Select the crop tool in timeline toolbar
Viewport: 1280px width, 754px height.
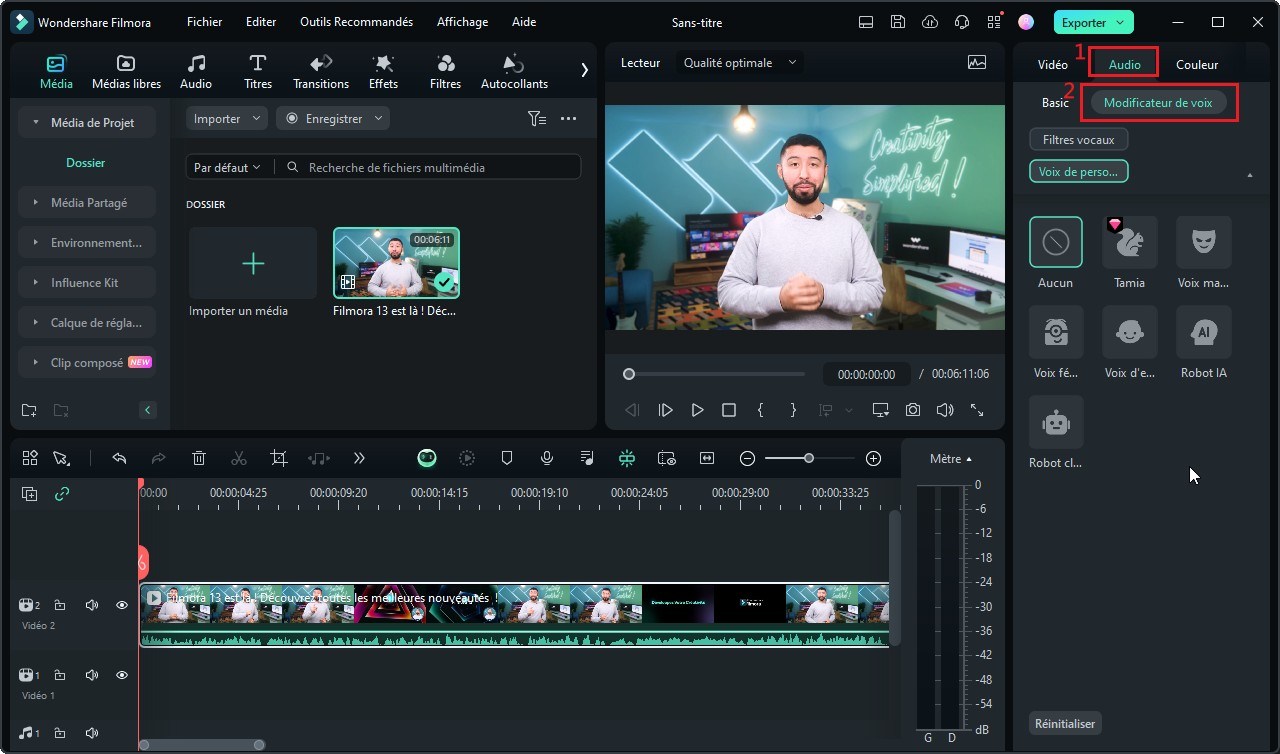tap(279, 458)
